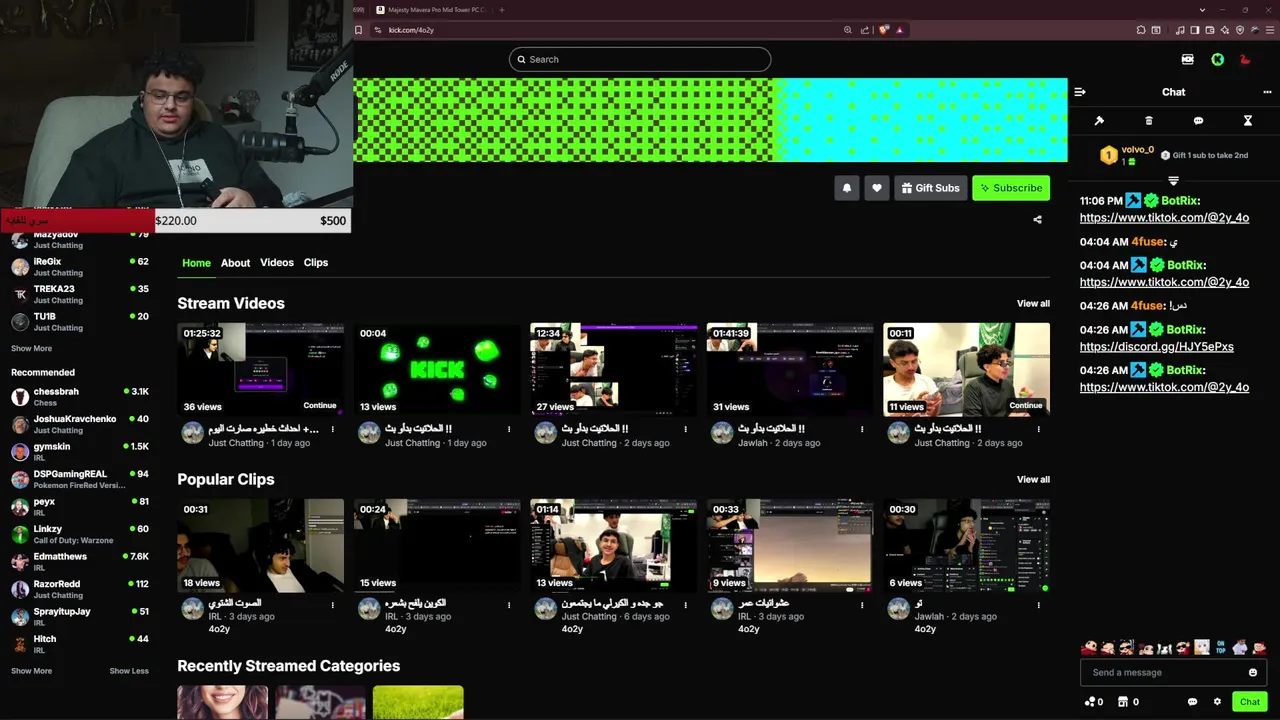Click the browser bookmark icon left of URL
This screenshot has height=720, width=1280.
pos(359,30)
